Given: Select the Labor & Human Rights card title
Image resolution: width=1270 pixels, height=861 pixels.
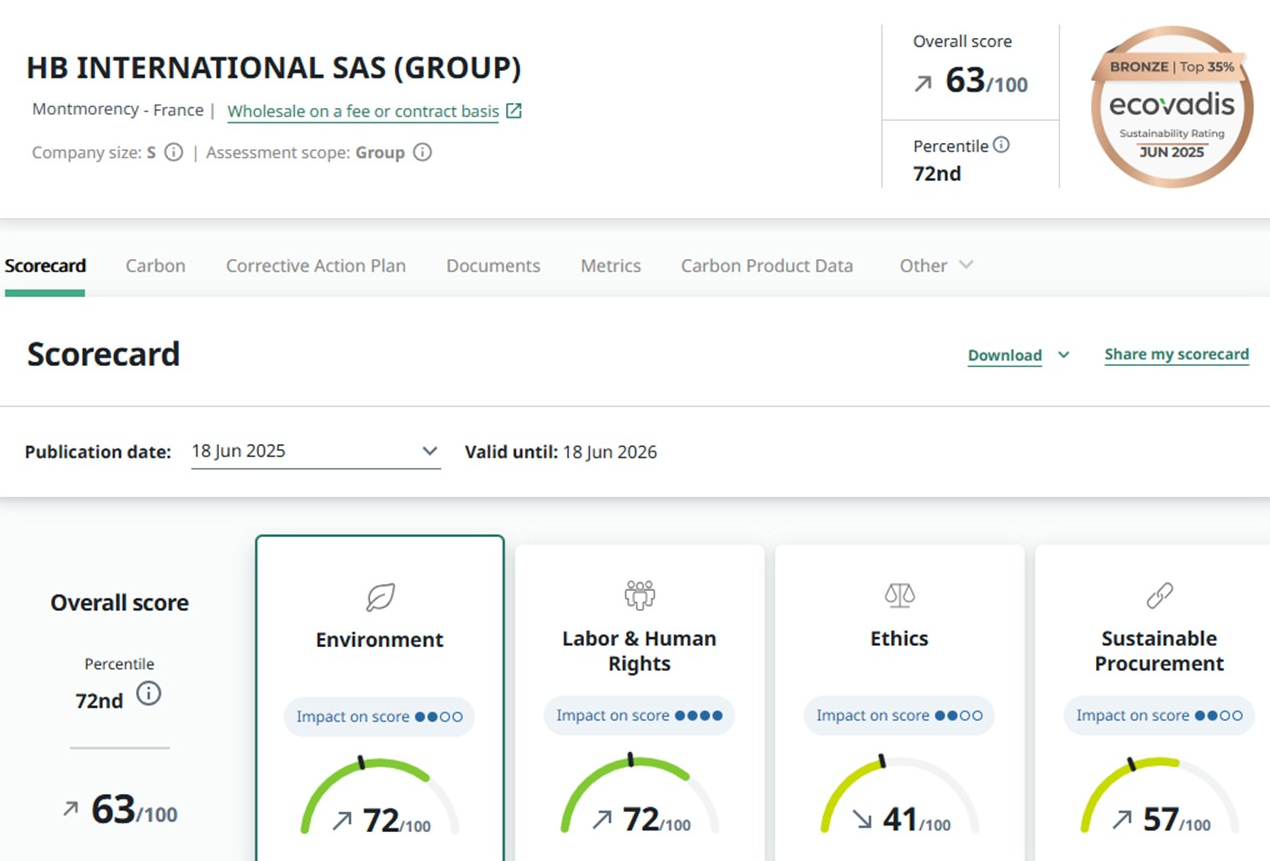Looking at the screenshot, I should point(639,651).
